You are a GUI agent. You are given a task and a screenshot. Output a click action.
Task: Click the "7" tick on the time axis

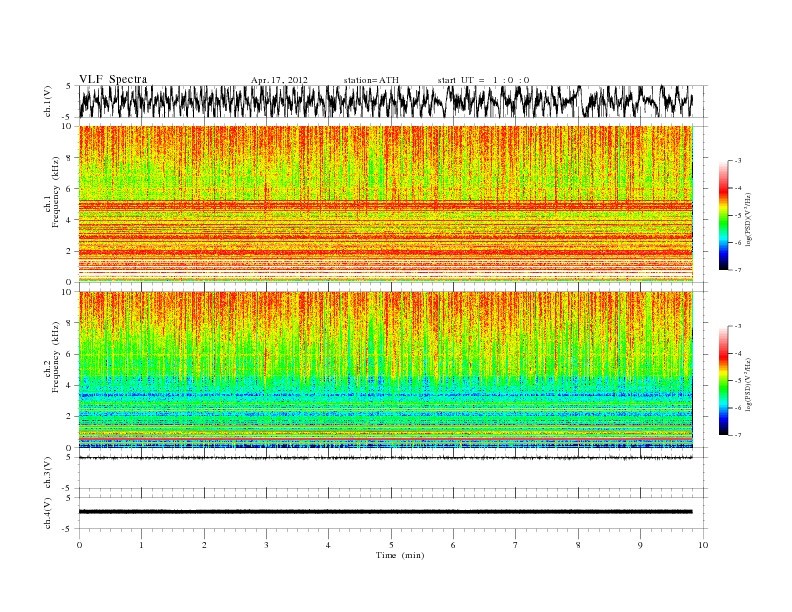pyautogui.click(x=516, y=545)
